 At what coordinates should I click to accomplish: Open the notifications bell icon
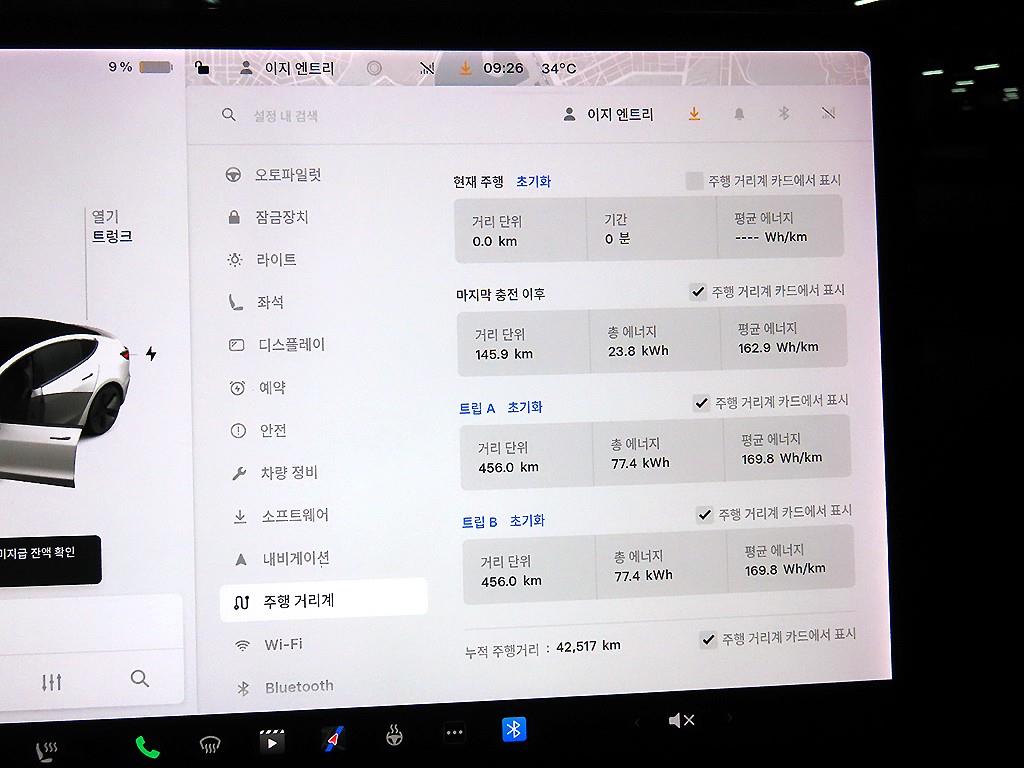[x=739, y=114]
